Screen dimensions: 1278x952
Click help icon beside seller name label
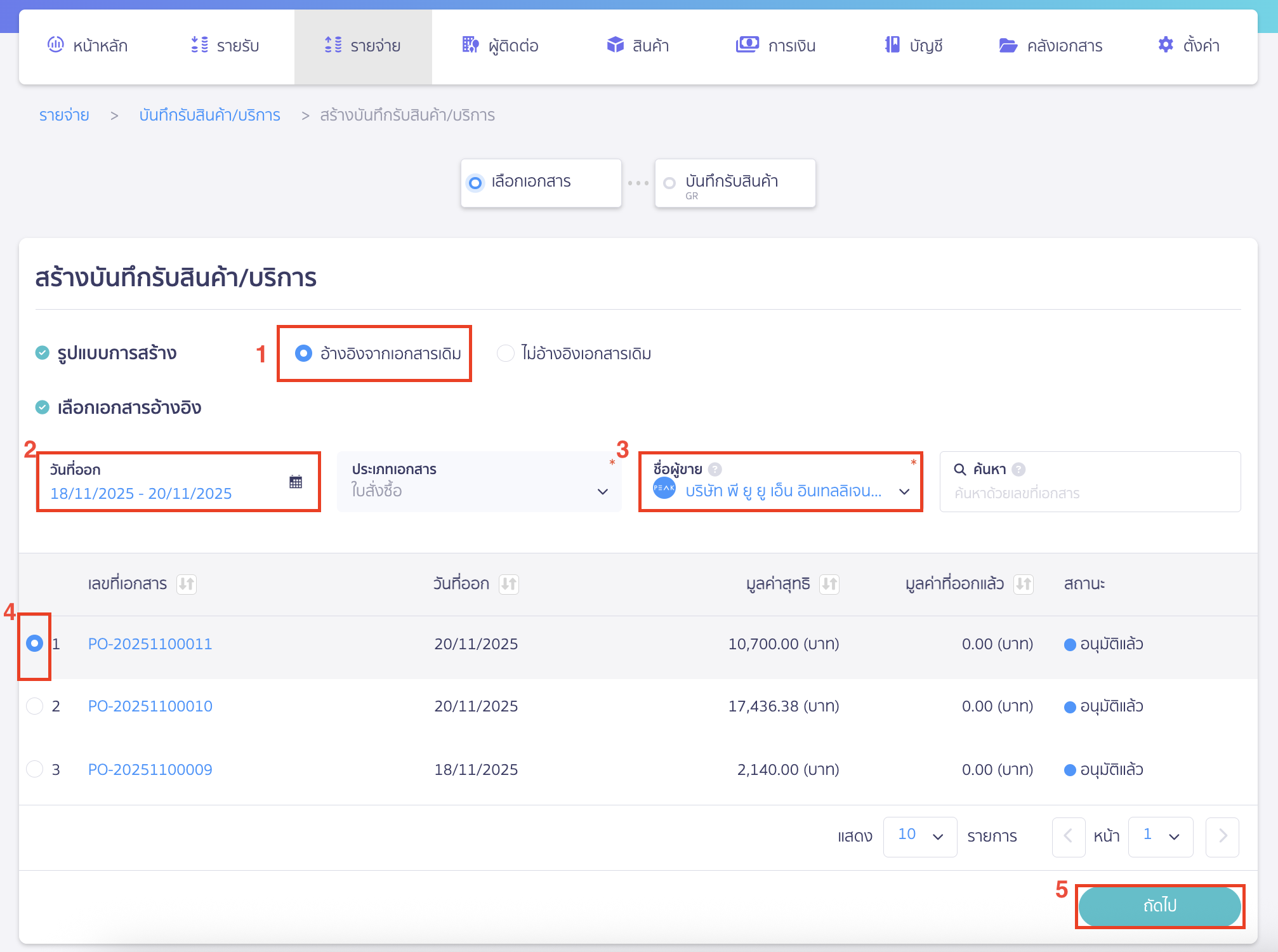(x=715, y=469)
